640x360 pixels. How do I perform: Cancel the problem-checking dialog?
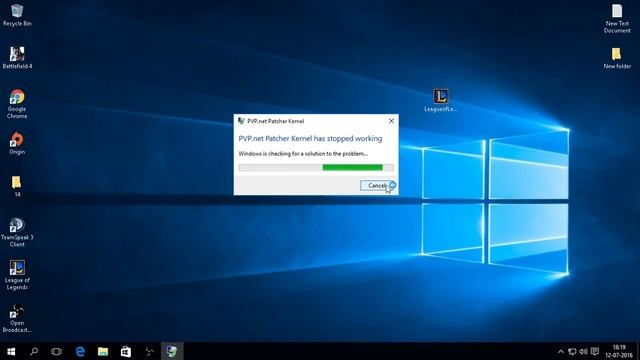(x=377, y=185)
